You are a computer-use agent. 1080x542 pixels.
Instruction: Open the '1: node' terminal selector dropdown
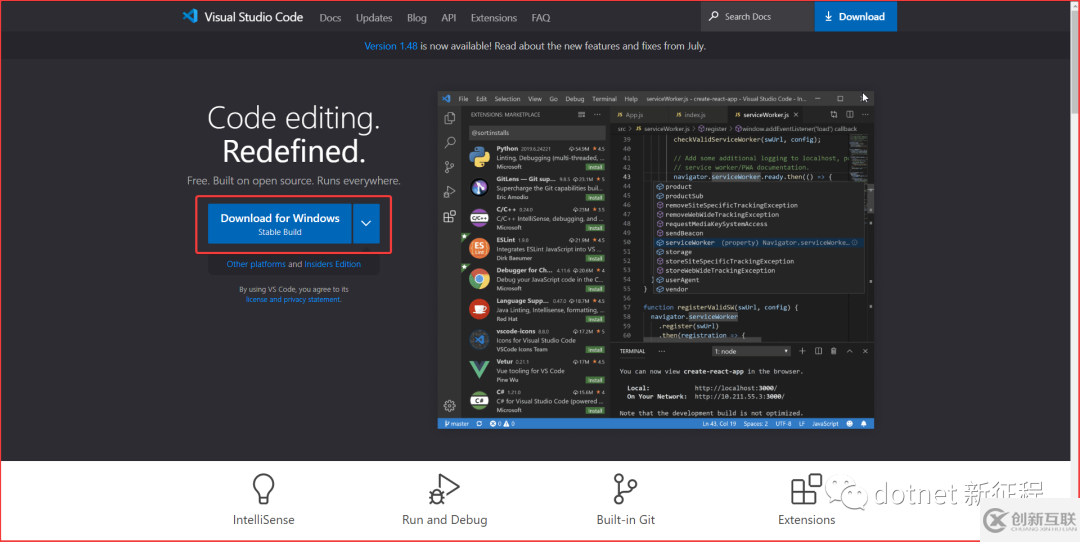(751, 351)
